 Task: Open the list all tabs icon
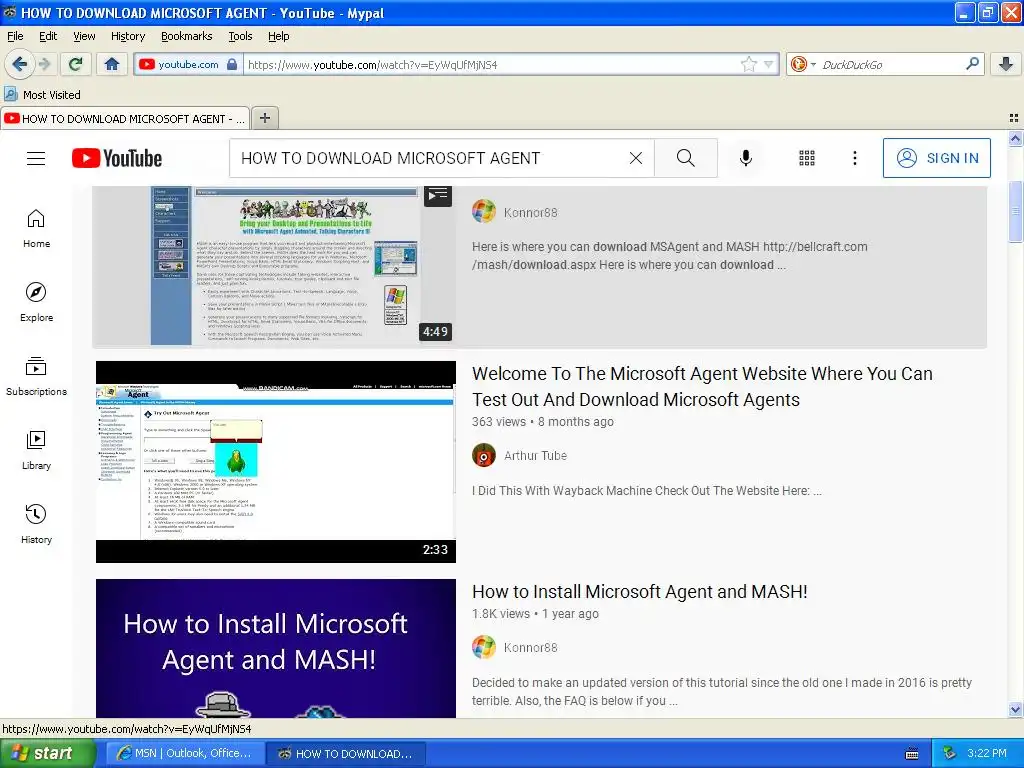pyautogui.click(x=1014, y=118)
